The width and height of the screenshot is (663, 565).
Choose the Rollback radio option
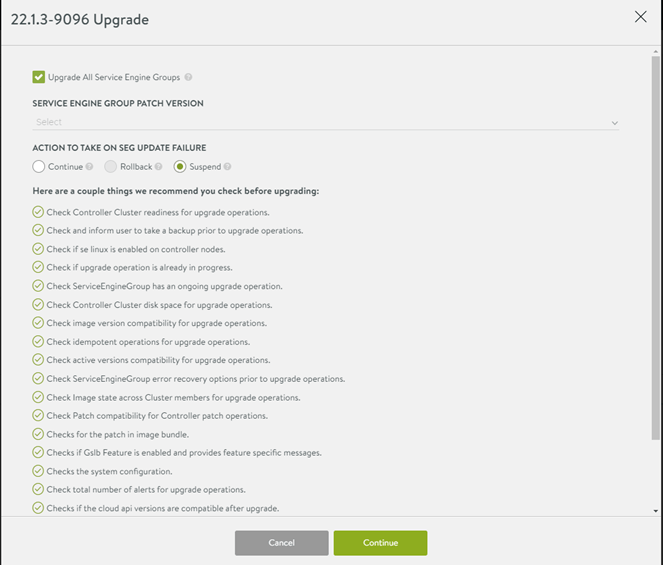110,167
